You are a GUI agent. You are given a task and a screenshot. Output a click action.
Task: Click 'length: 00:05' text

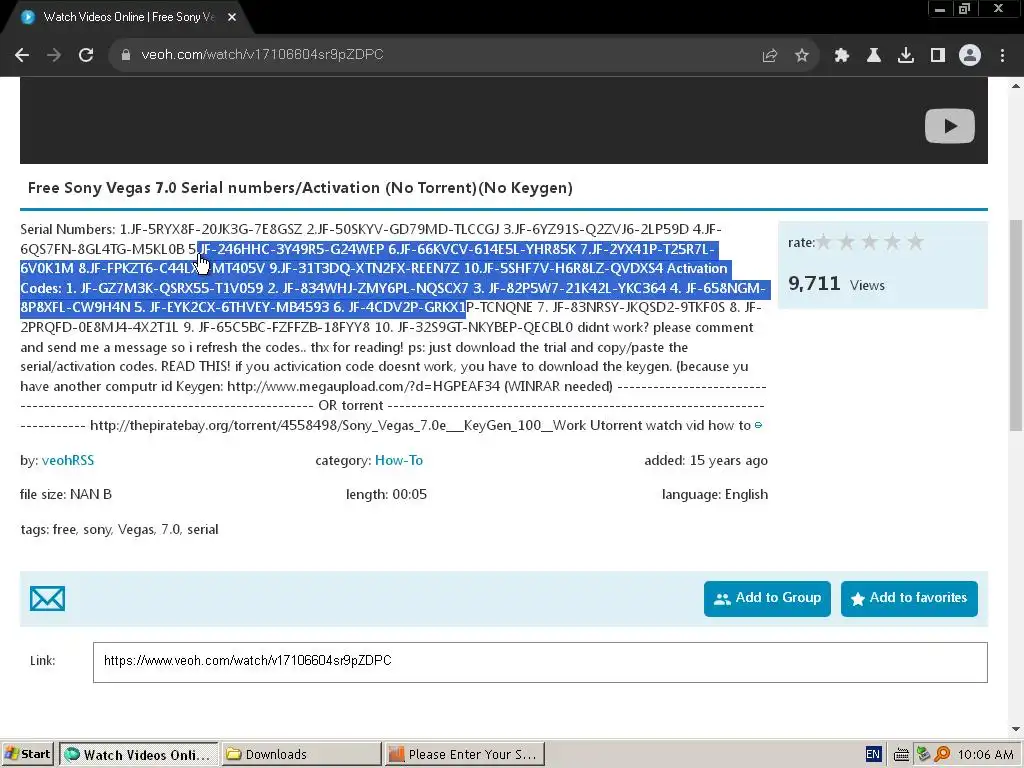pos(386,494)
